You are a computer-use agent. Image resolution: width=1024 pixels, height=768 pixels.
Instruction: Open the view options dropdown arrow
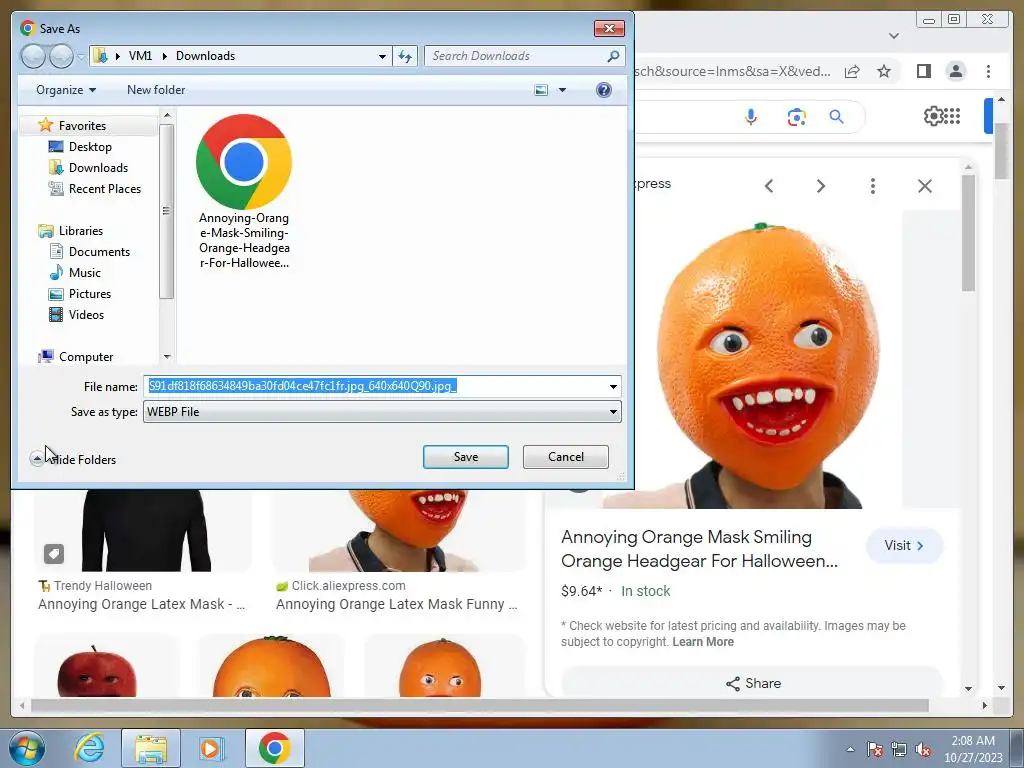[x=562, y=90]
